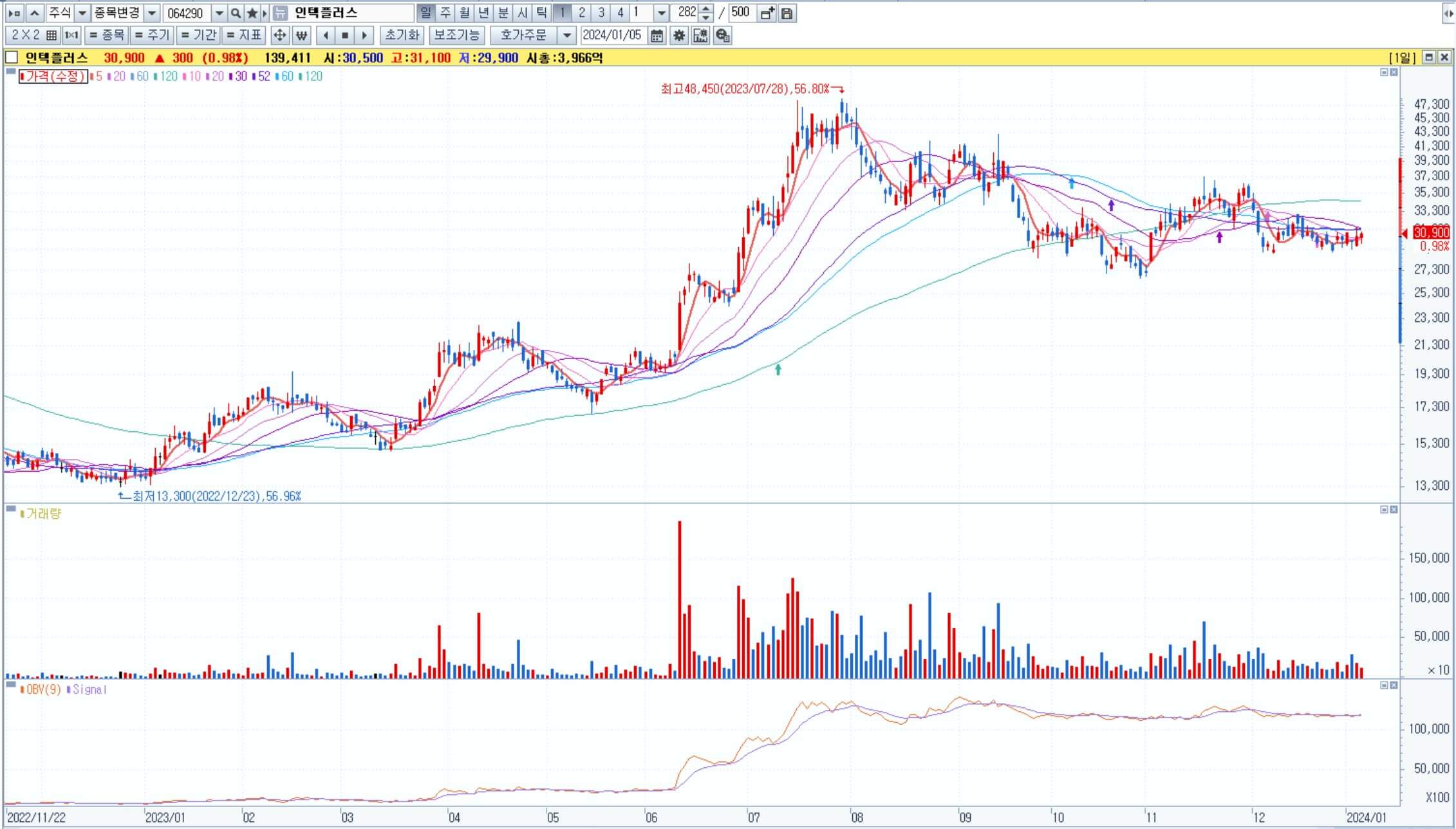Open the 지표 indicator menu

point(244,35)
